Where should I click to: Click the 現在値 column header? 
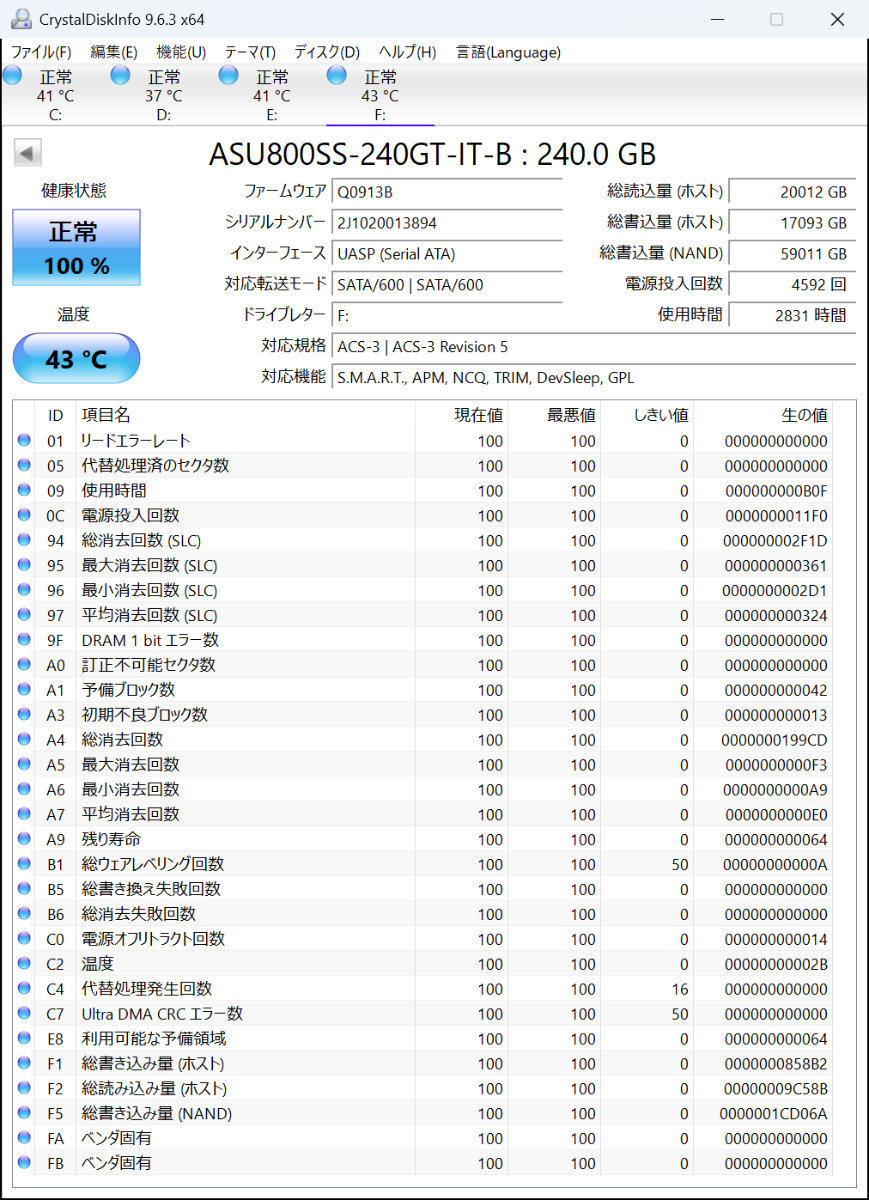coord(461,415)
